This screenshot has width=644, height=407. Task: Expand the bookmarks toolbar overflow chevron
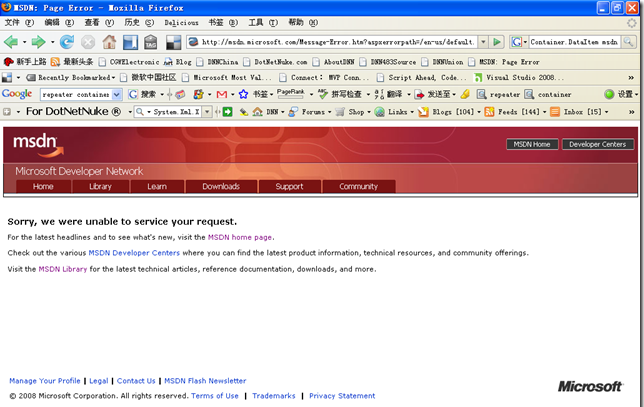click(631, 78)
